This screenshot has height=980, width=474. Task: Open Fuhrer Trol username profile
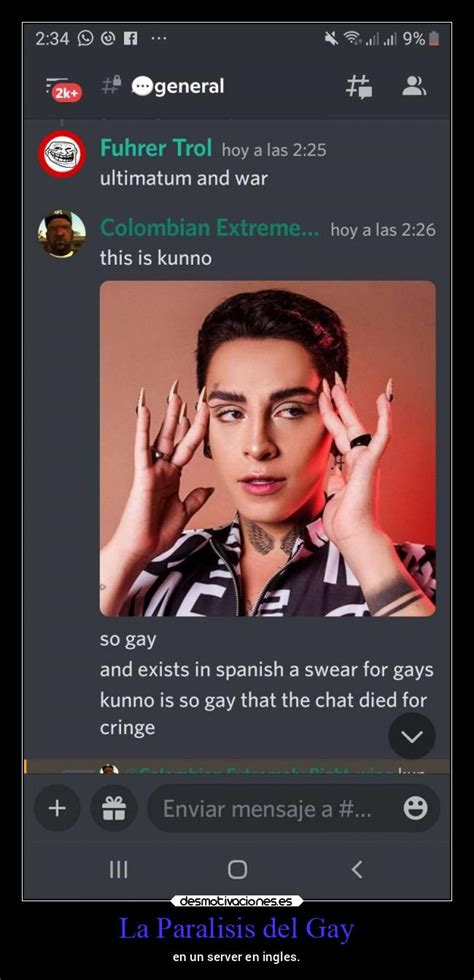coord(156,148)
